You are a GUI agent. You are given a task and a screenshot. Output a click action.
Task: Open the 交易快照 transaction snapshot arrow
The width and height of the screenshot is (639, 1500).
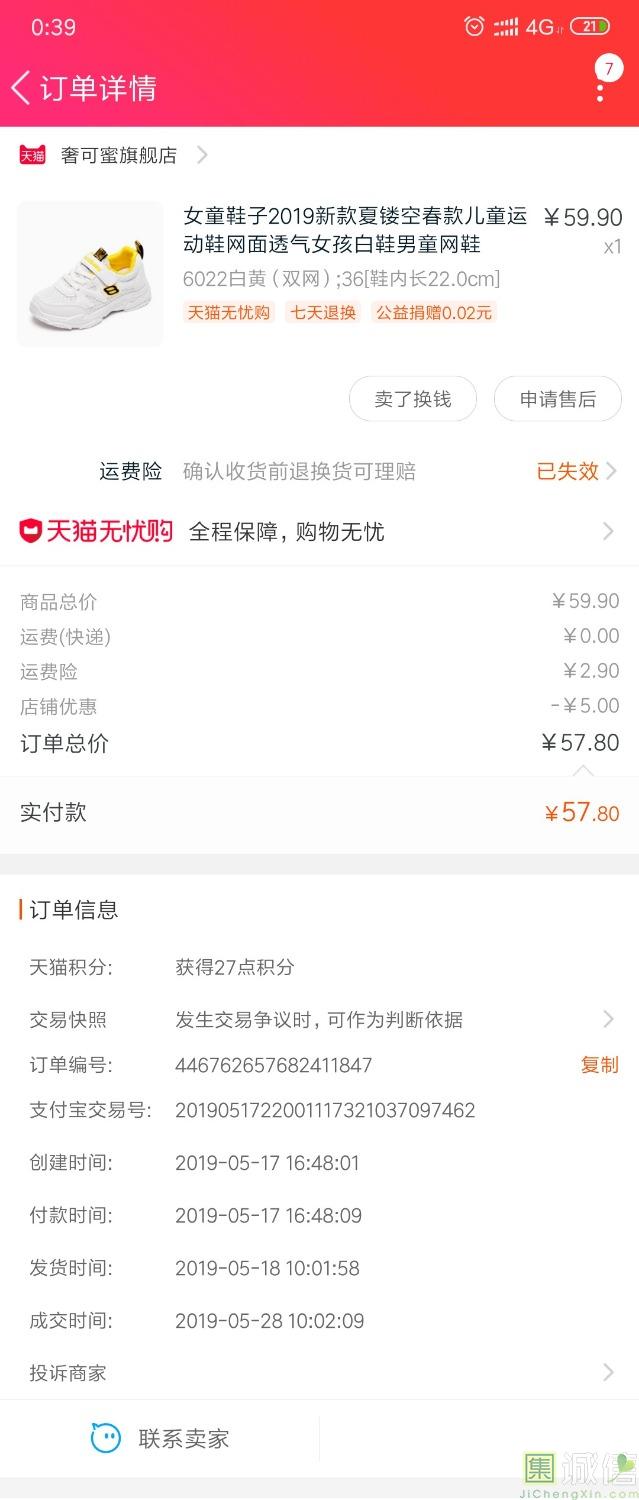coord(608,1019)
